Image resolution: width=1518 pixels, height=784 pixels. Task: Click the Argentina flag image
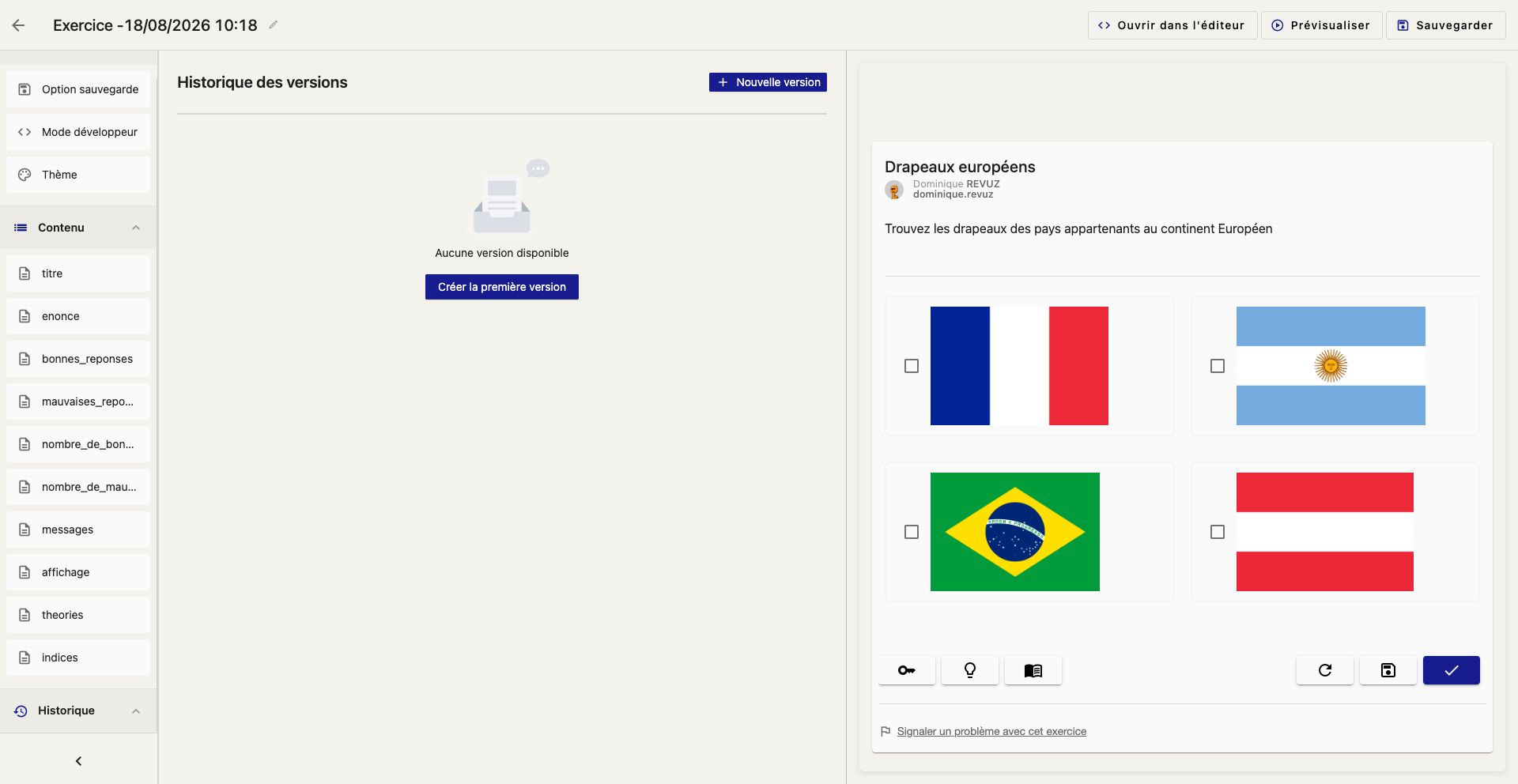(x=1331, y=366)
